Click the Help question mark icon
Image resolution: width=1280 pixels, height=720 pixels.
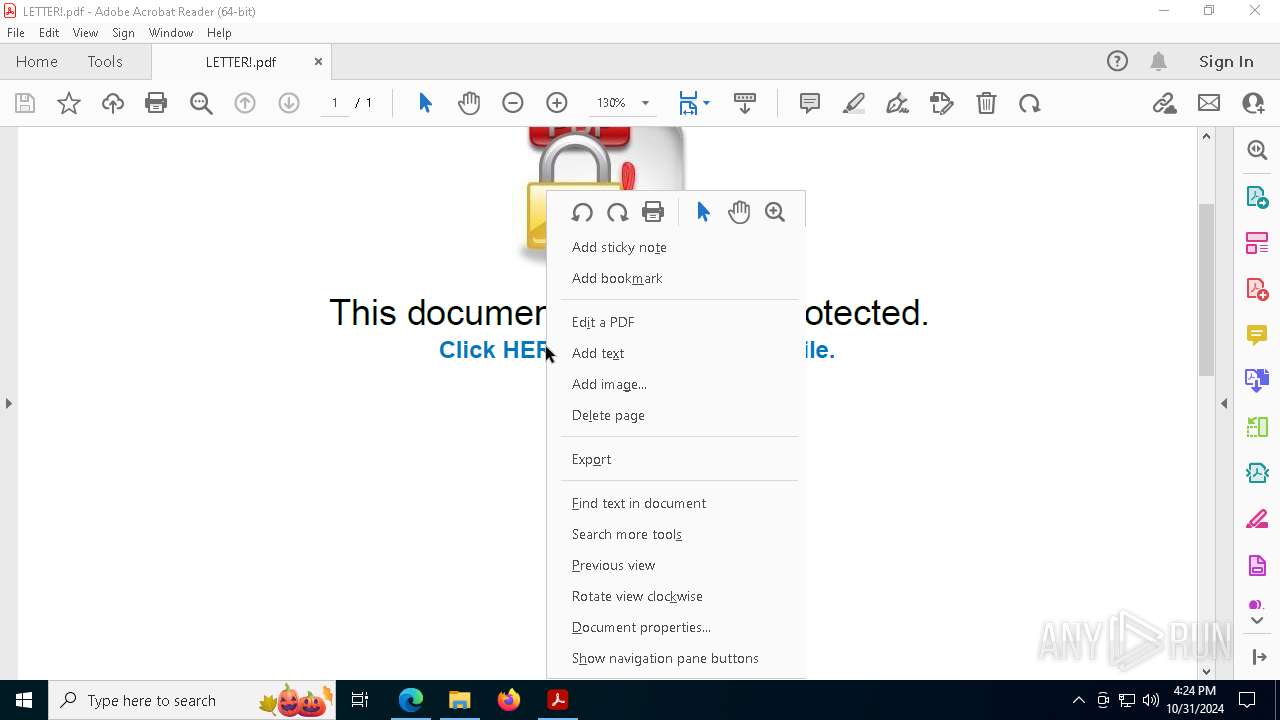pyautogui.click(x=1117, y=61)
